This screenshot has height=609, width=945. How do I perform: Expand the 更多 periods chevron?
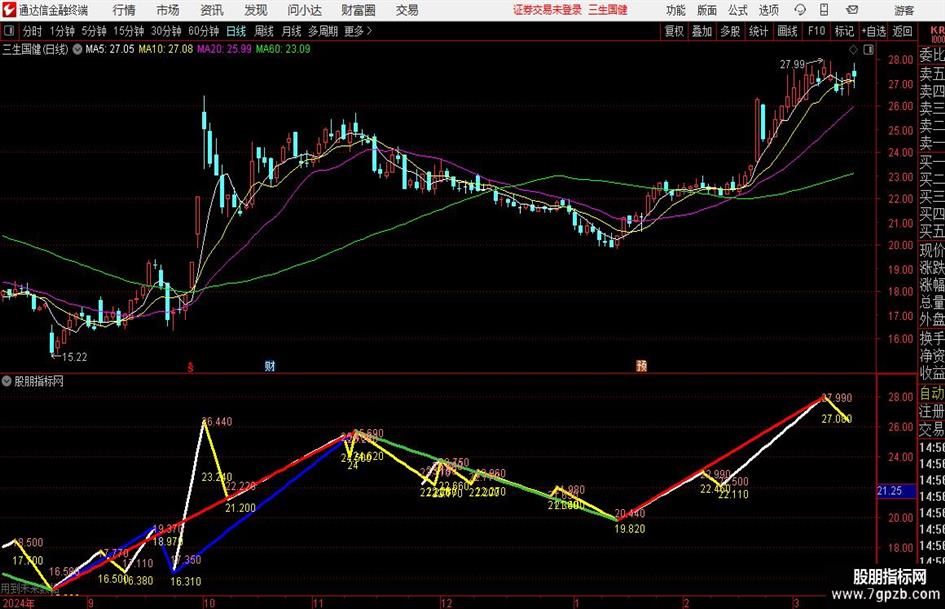pyautogui.click(x=358, y=31)
